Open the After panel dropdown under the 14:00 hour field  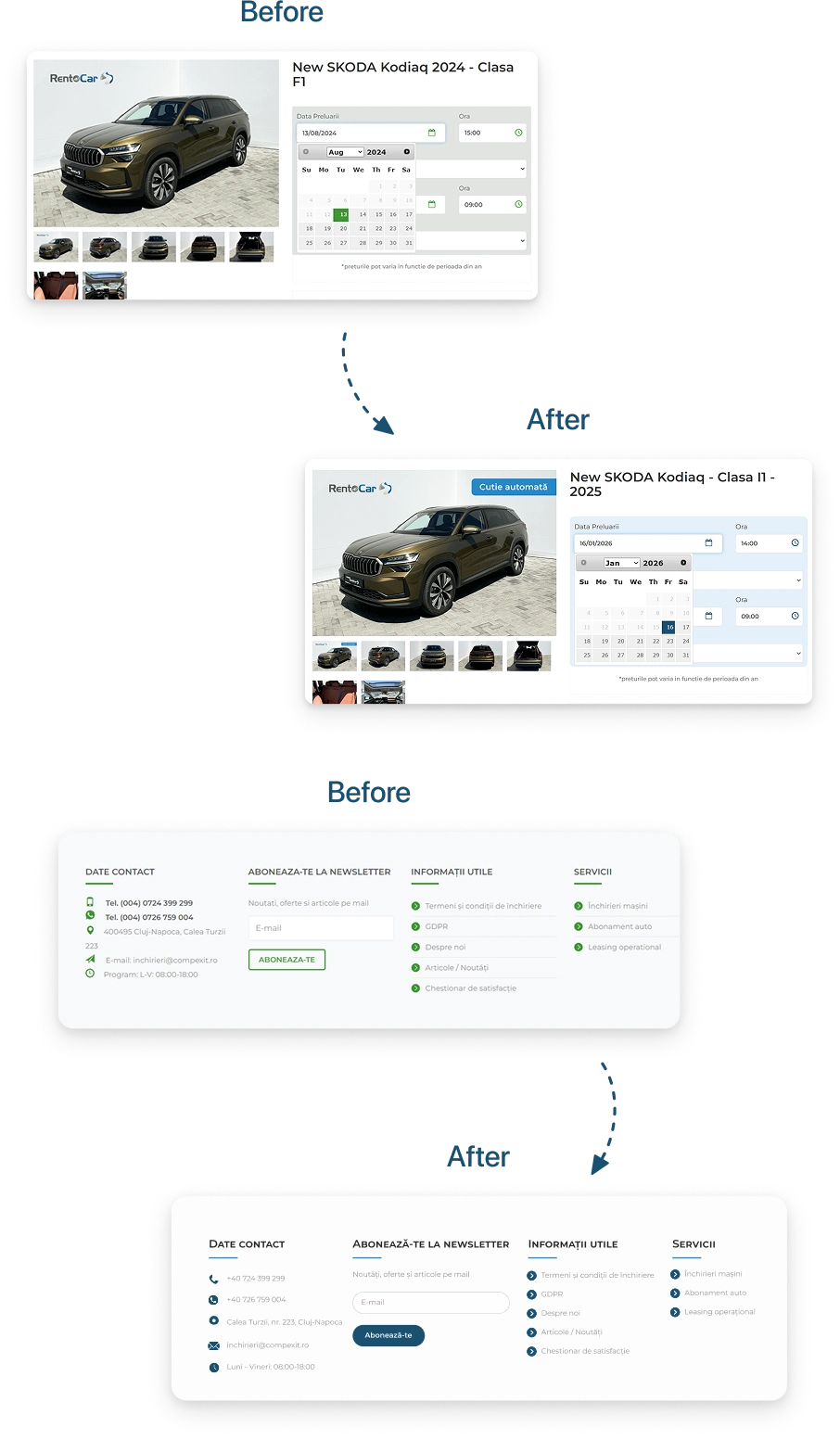coord(749,580)
